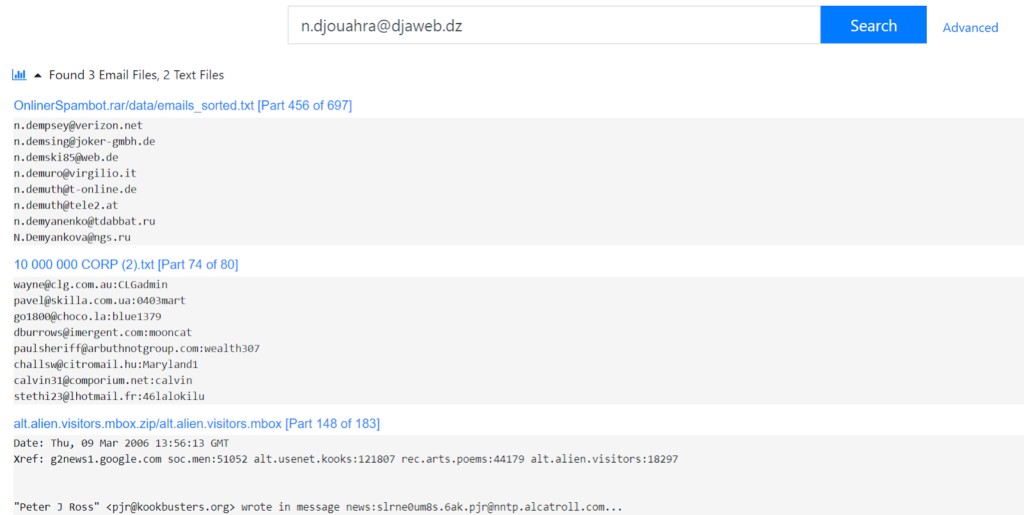
Task: Open the 10 000 000 CORP (2).txt result
Action: [126, 264]
